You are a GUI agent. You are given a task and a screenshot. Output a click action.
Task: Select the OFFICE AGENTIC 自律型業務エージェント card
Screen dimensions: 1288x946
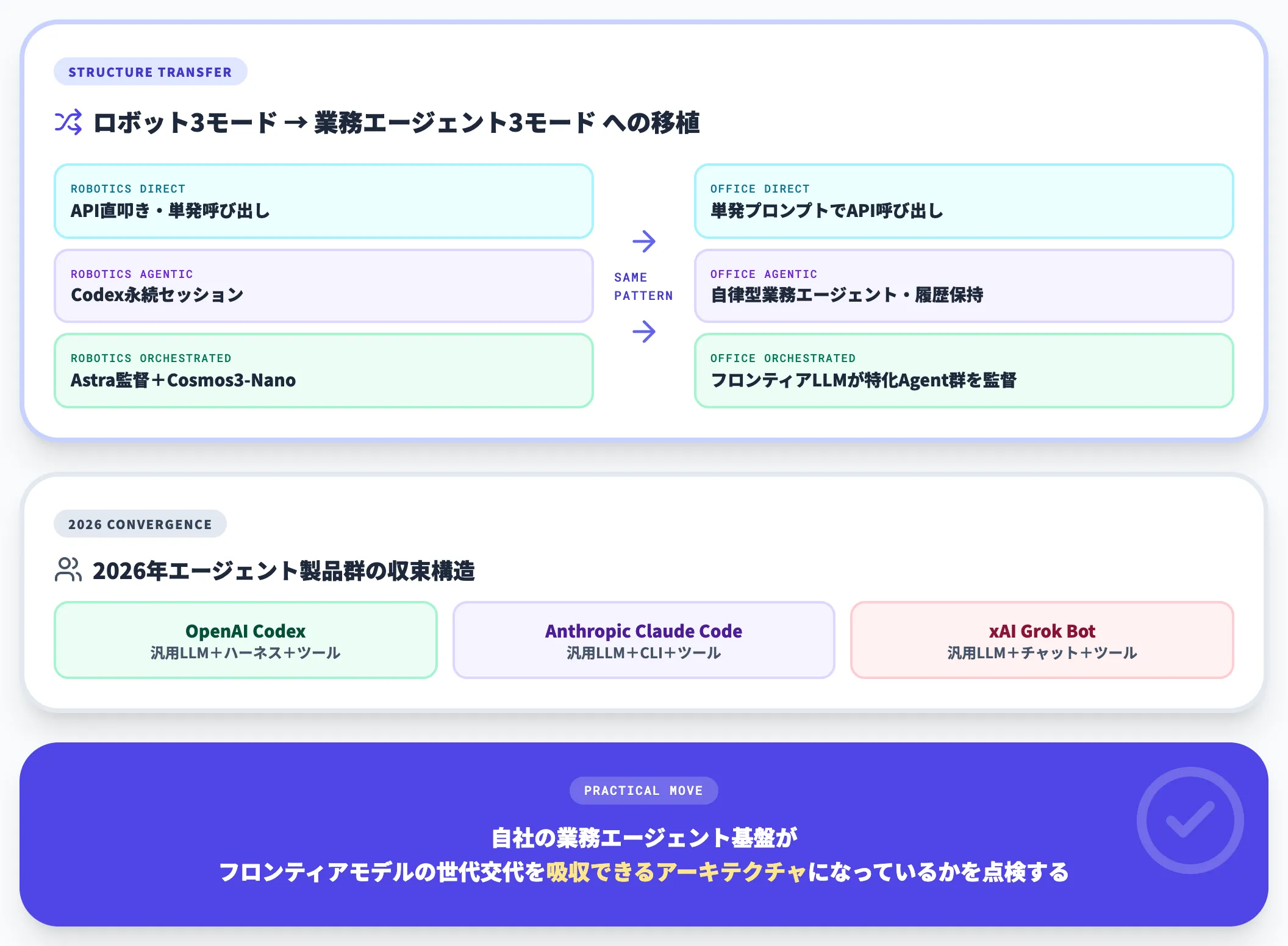(964, 286)
